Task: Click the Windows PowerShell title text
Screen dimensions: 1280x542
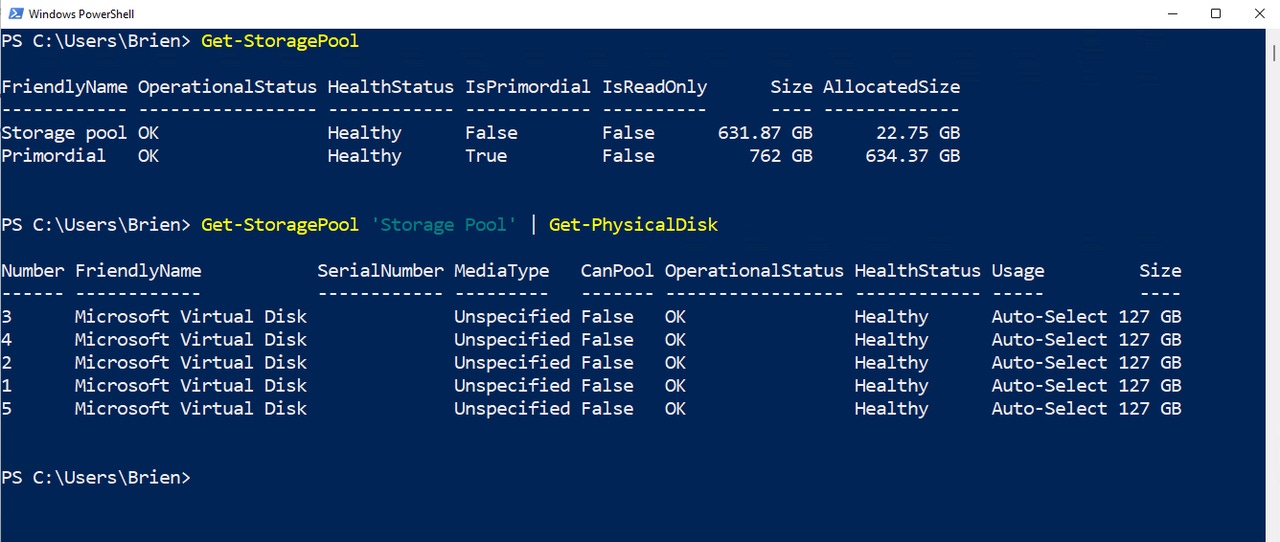Action: [81, 14]
